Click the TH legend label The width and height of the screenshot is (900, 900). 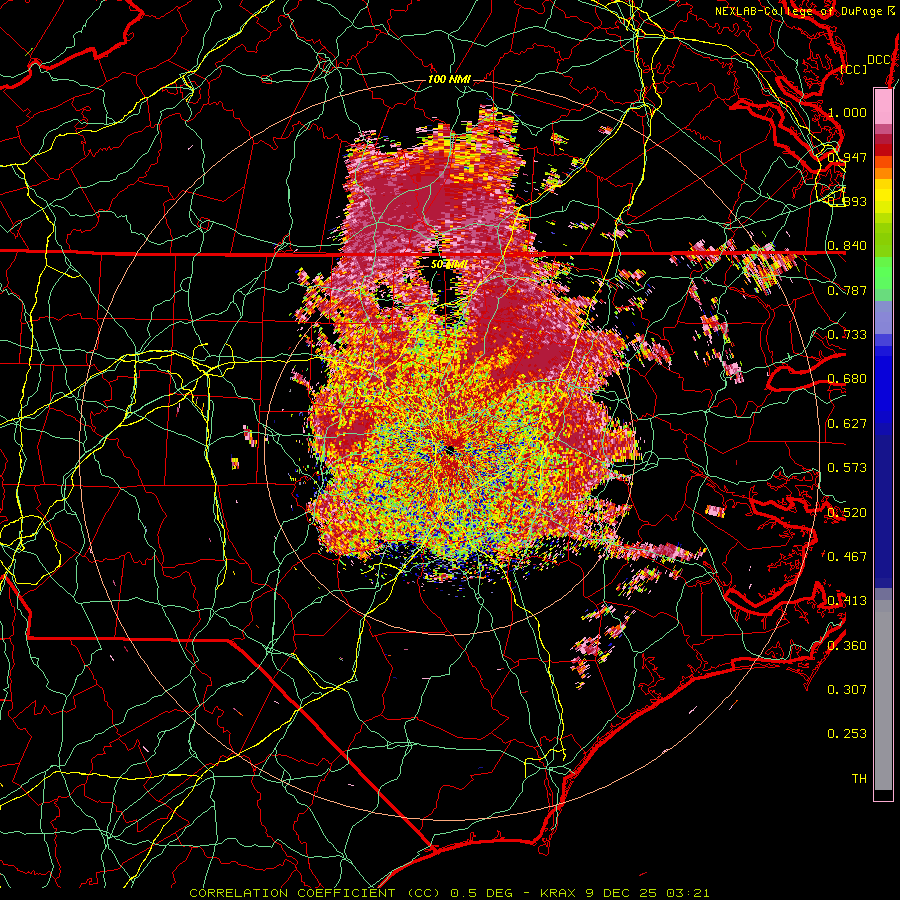(859, 779)
